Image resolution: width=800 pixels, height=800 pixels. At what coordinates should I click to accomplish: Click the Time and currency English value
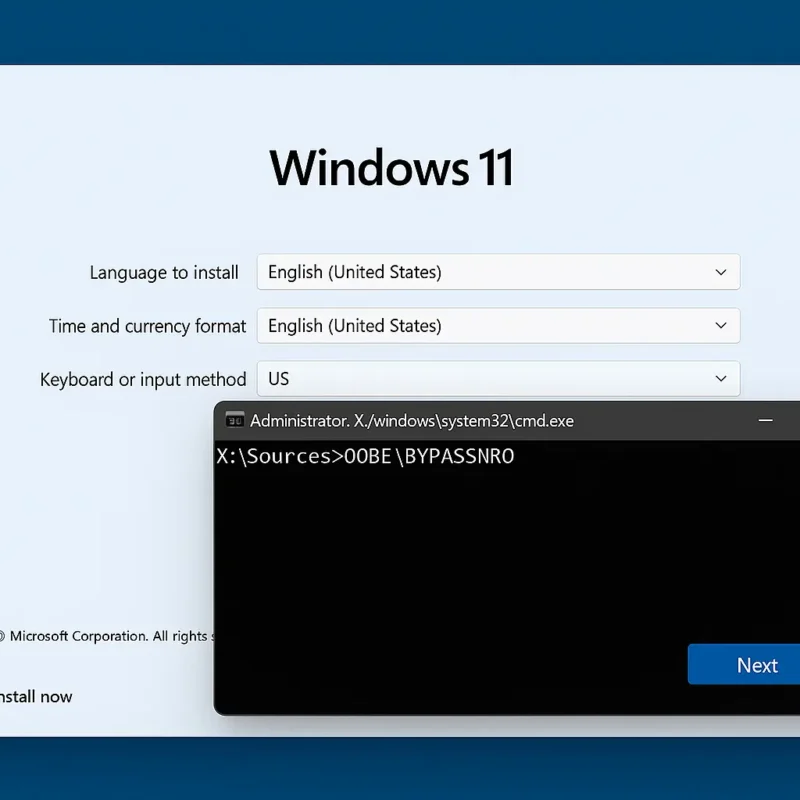click(x=355, y=326)
